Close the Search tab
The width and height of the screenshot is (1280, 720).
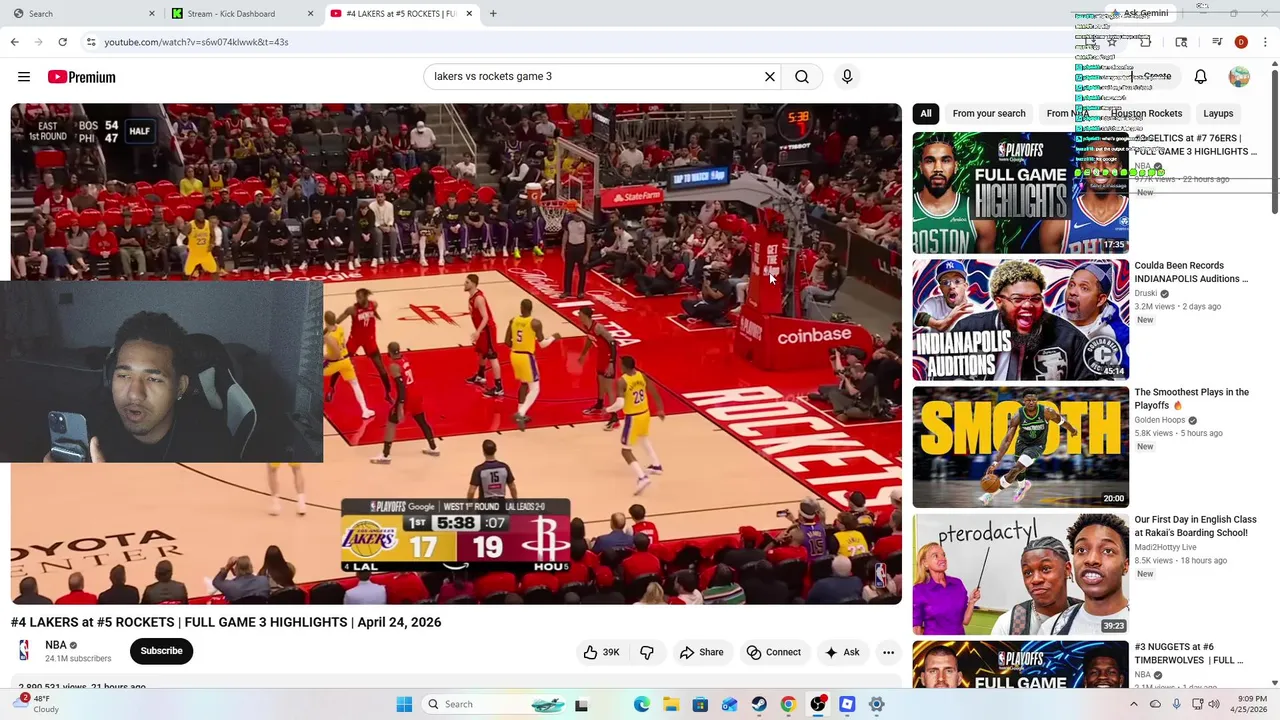pos(152,13)
